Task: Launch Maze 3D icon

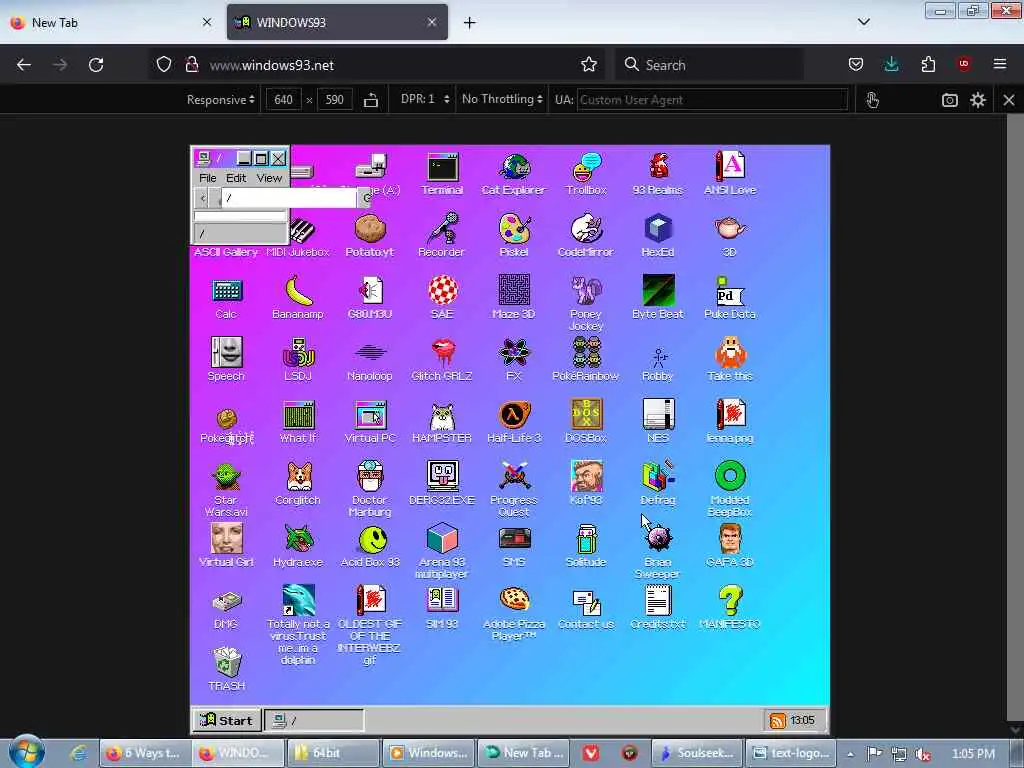Action: [x=514, y=297]
